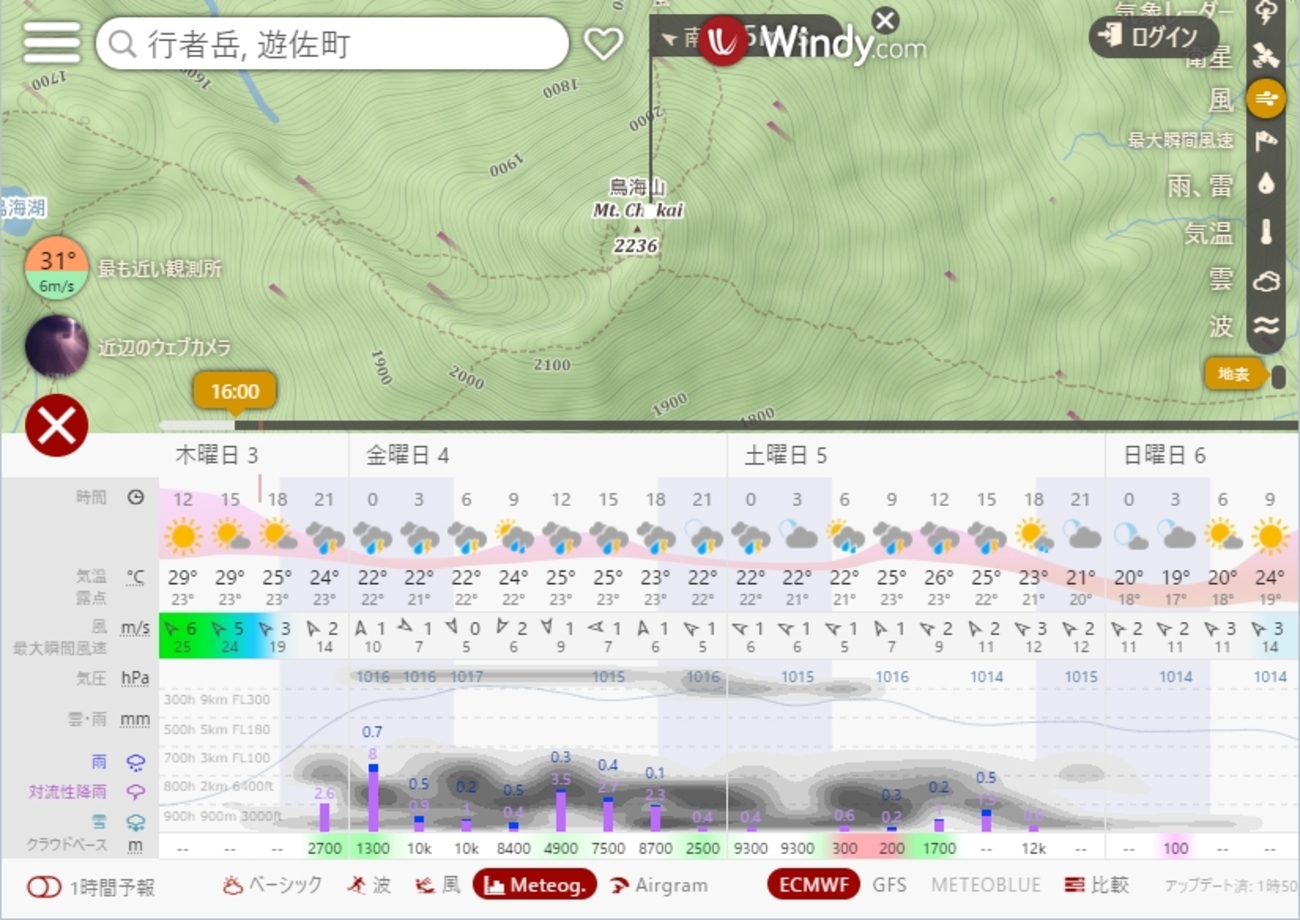The height and width of the screenshot is (920, 1300).
Task: Click the アップデート済 update time text
Action: pyautogui.click(x=1230, y=886)
